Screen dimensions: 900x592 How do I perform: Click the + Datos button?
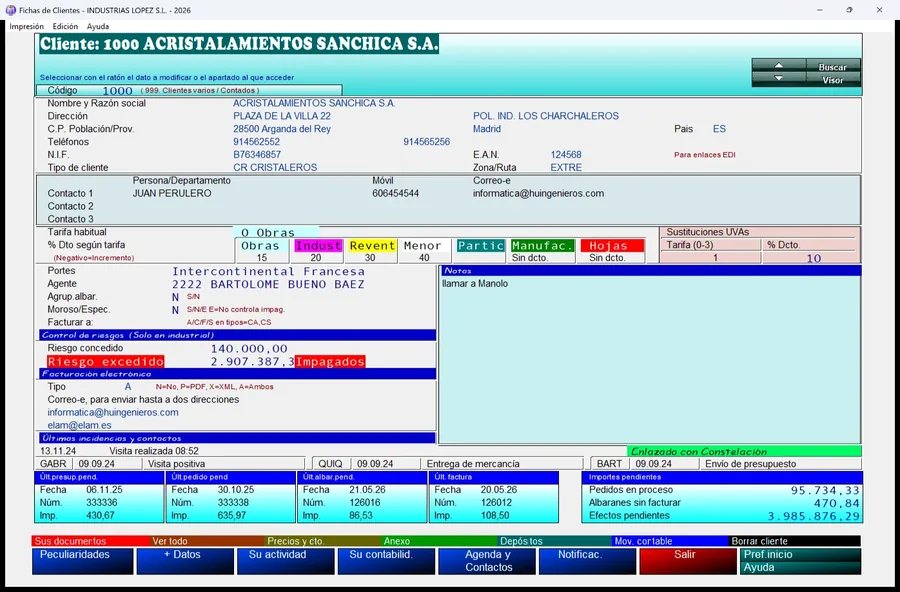tap(185, 561)
